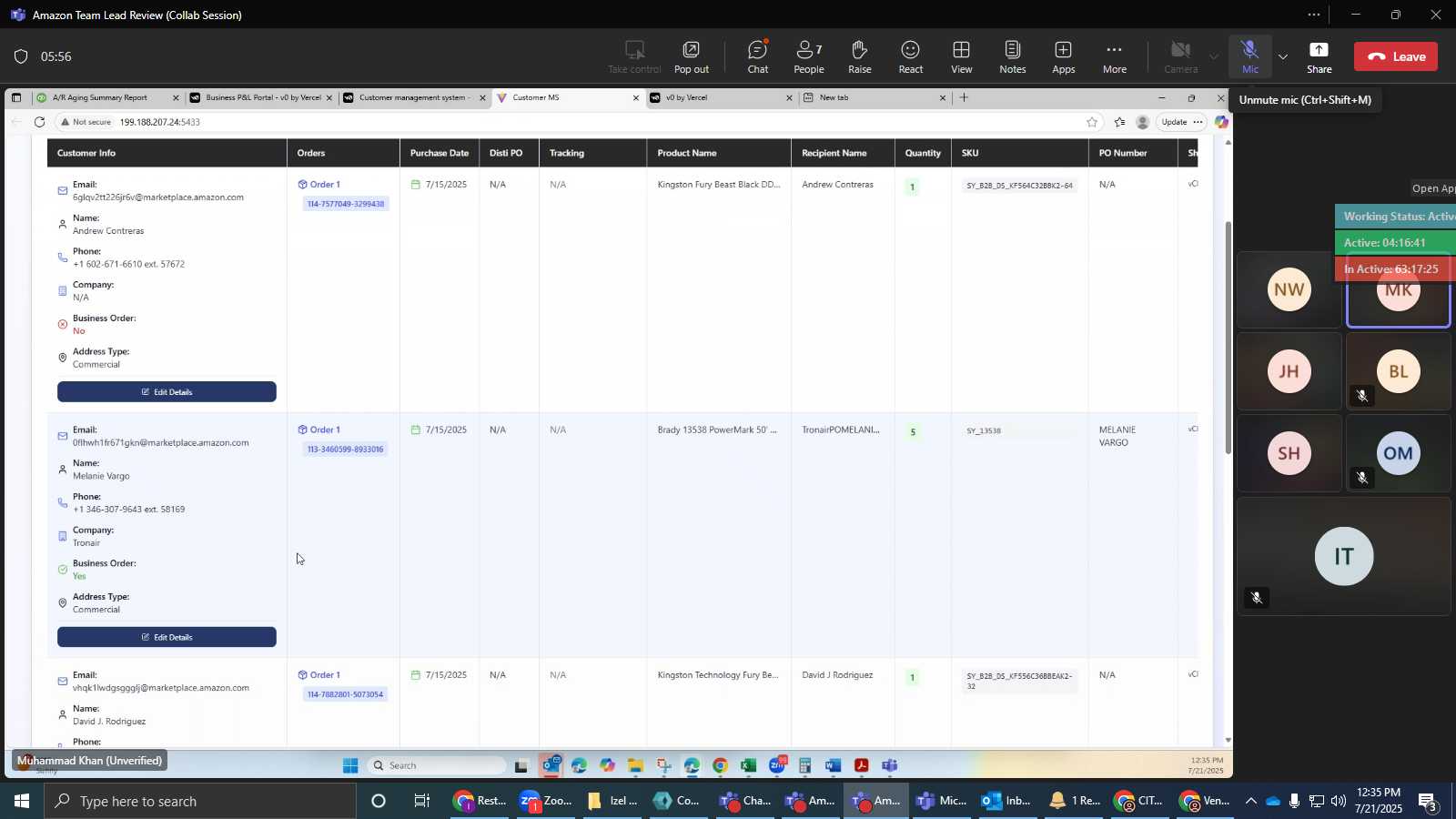
Task: Switch to Business P&L Portal tab
Action: coord(261,97)
